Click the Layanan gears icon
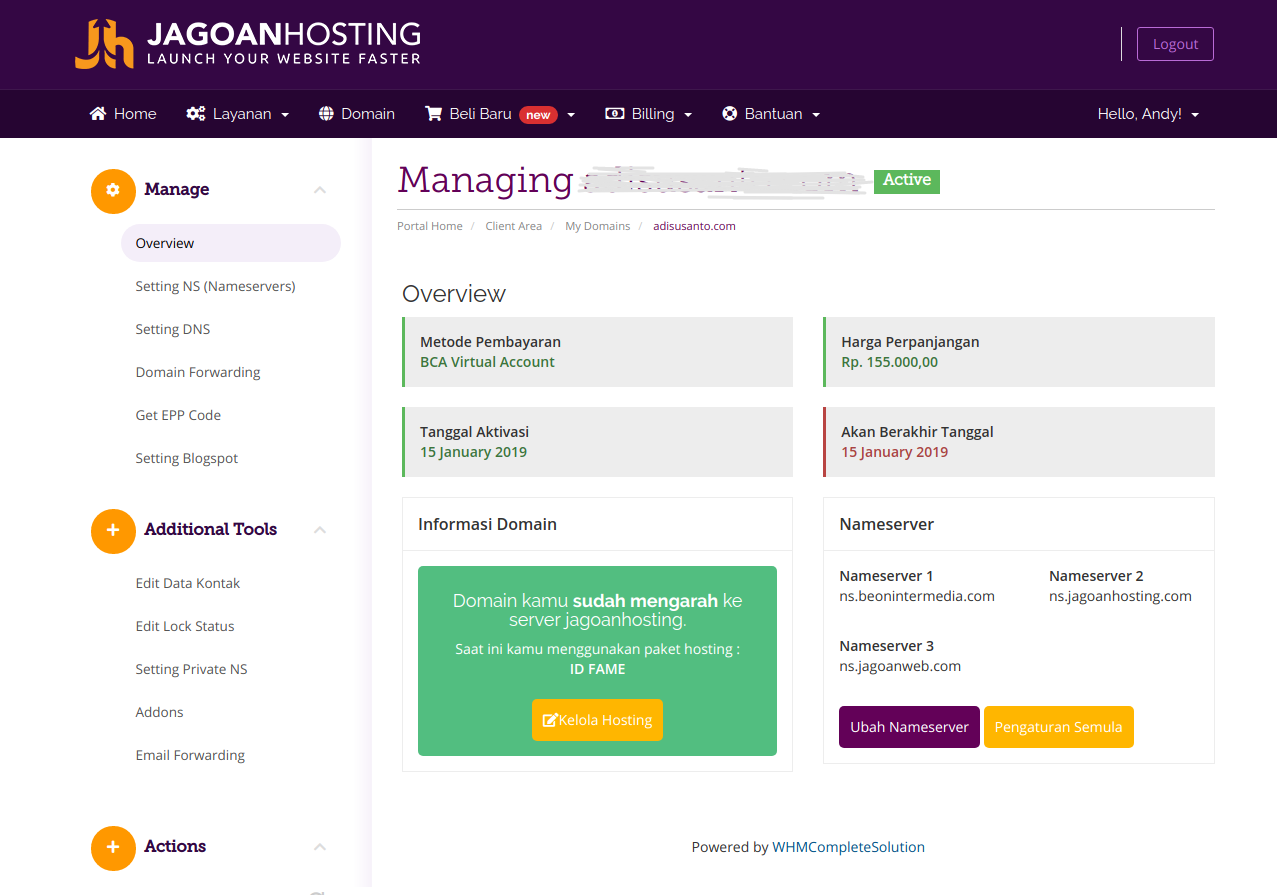Image resolution: width=1277 pixels, height=895 pixels. point(196,114)
